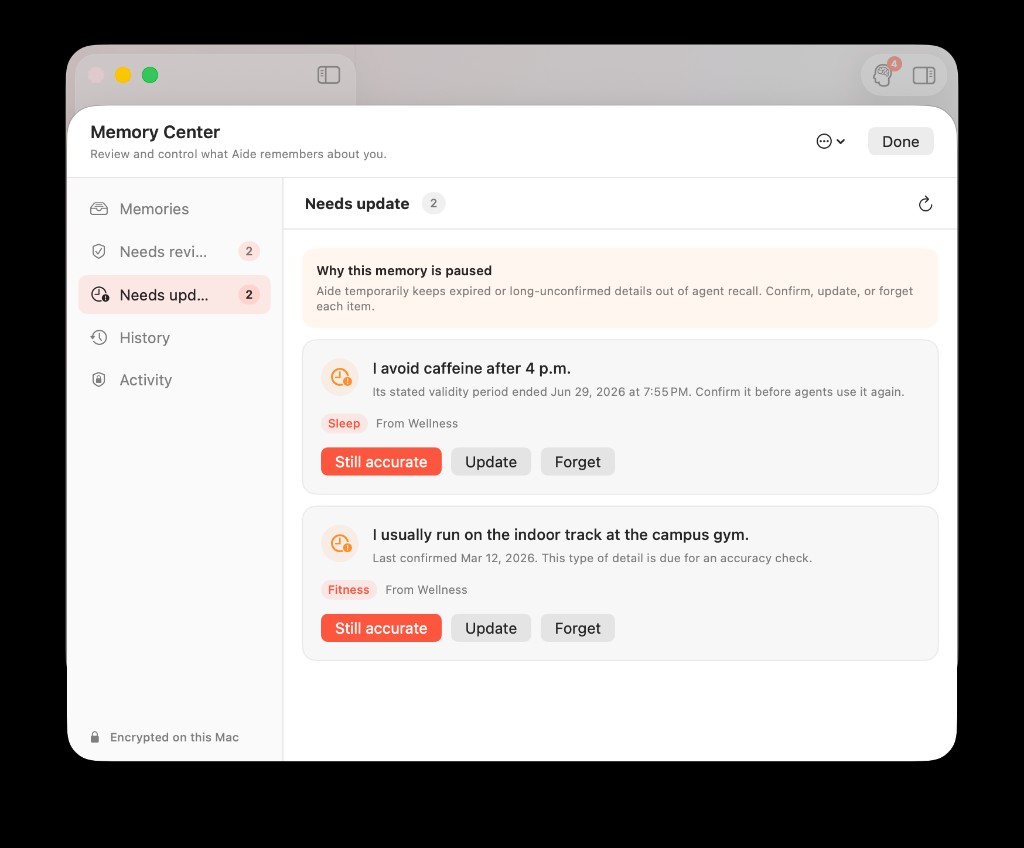Open the Memories section
This screenshot has height=848, width=1024.
(174, 209)
